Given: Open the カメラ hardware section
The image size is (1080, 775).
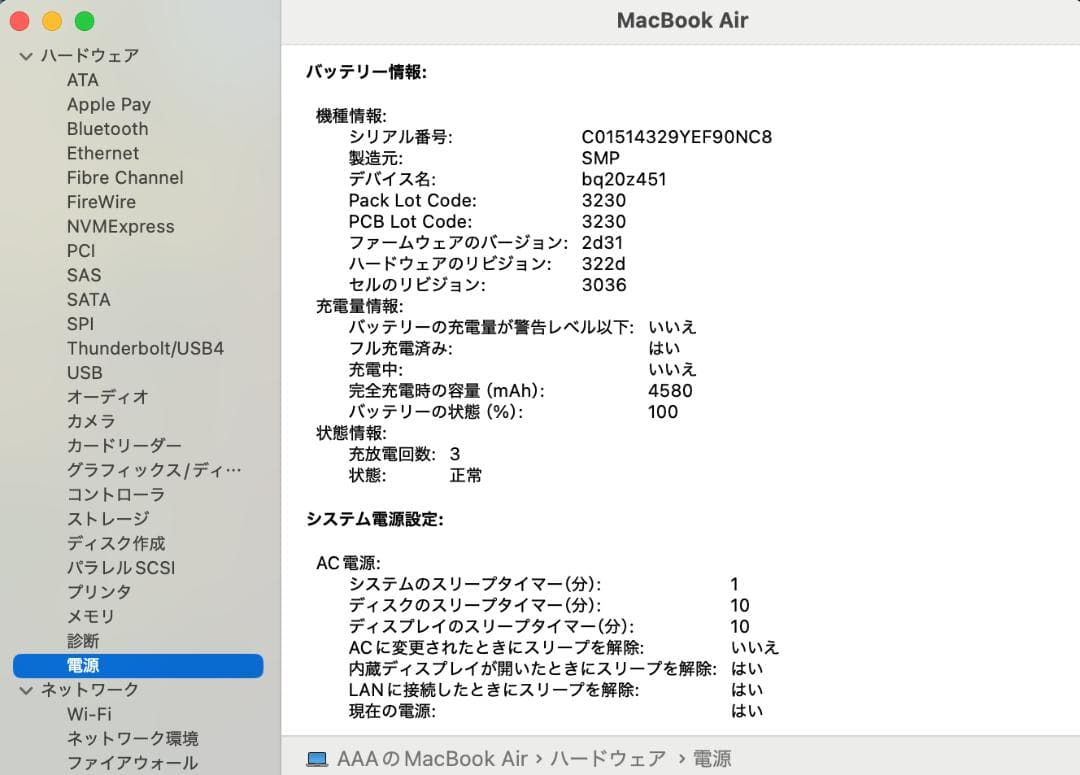Looking at the screenshot, I should coord(91,421).
